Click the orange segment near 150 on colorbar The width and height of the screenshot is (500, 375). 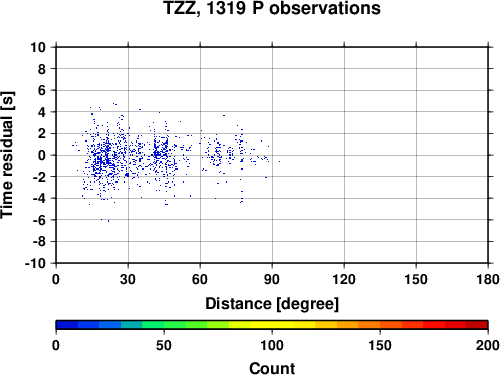[380, 325]
